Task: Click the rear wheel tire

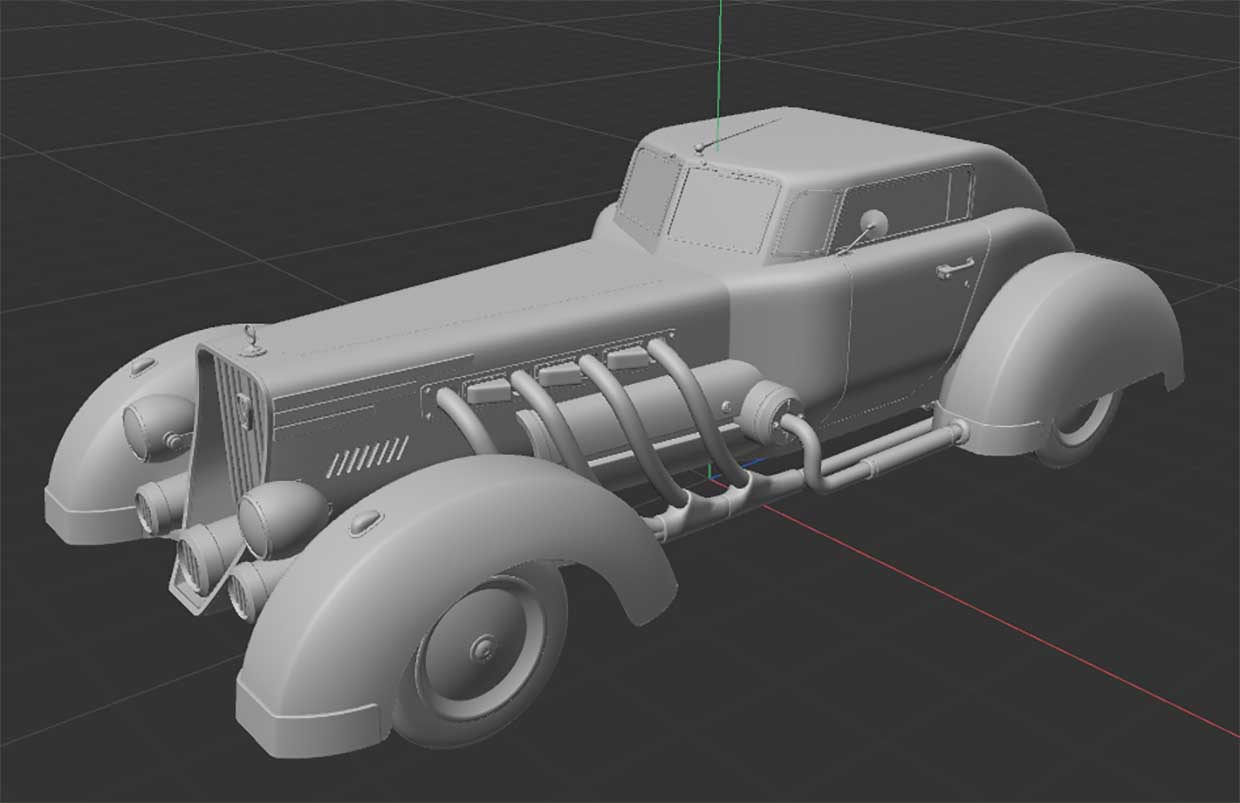Action: (1080, 430)
